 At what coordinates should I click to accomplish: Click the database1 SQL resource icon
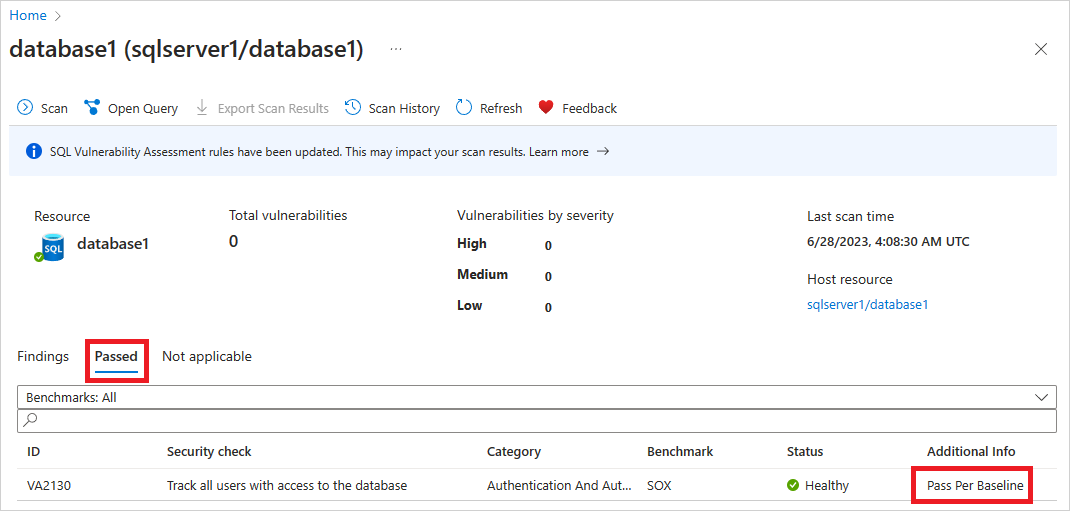50,247
